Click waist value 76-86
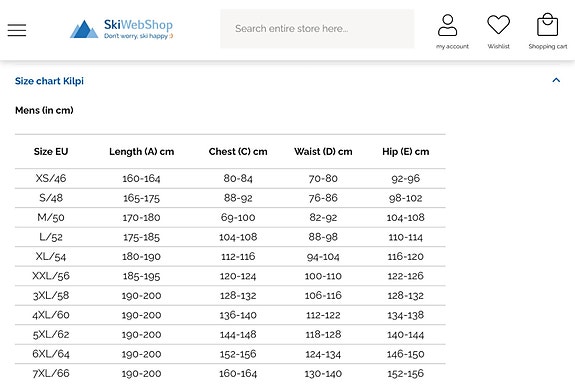 tap(323, 198)
